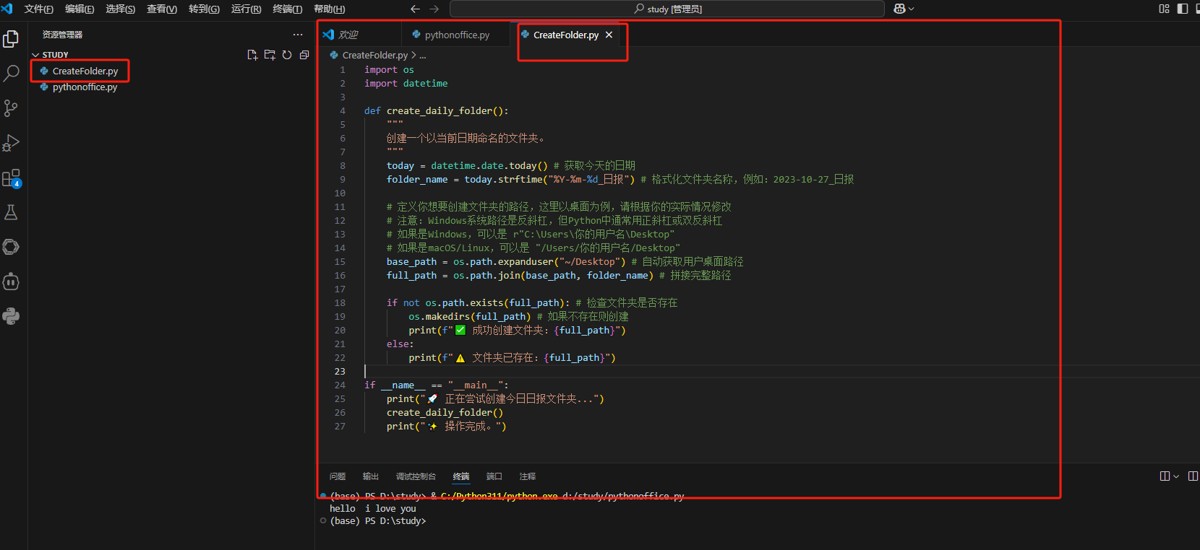Close the CreateFolder.py editor tab
1200x550 pixels.
[x=609, y=35]
